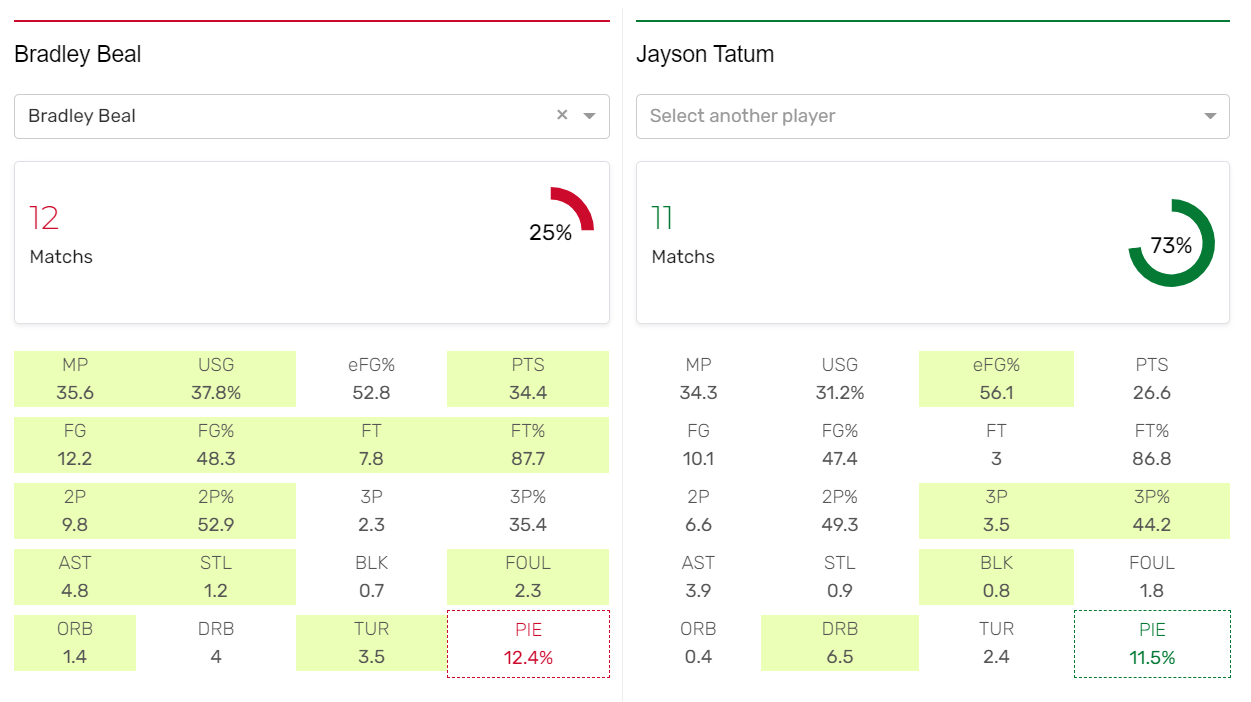This screenshot has height=702, width=1251.
Task: Click Bradley Beal's 12 Matchs count
Action: point(44,218)
